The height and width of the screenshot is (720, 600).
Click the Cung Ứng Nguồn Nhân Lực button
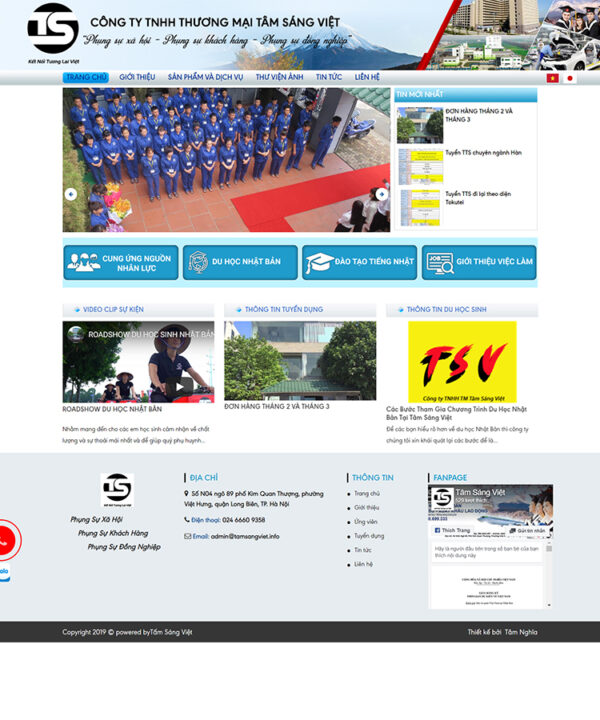pos(122,263)
